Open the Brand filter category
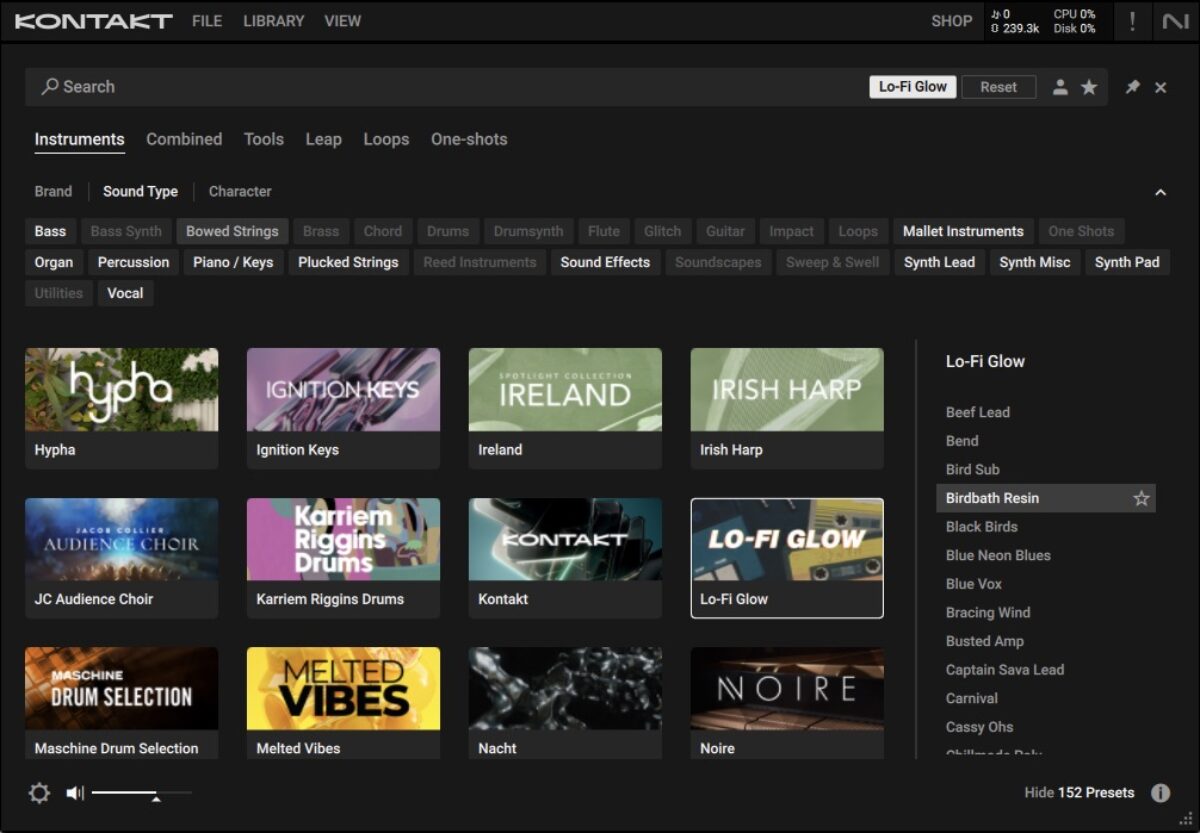Image resolution: width=1200 pixels, height=833 pixels. [x=53, y=191]
